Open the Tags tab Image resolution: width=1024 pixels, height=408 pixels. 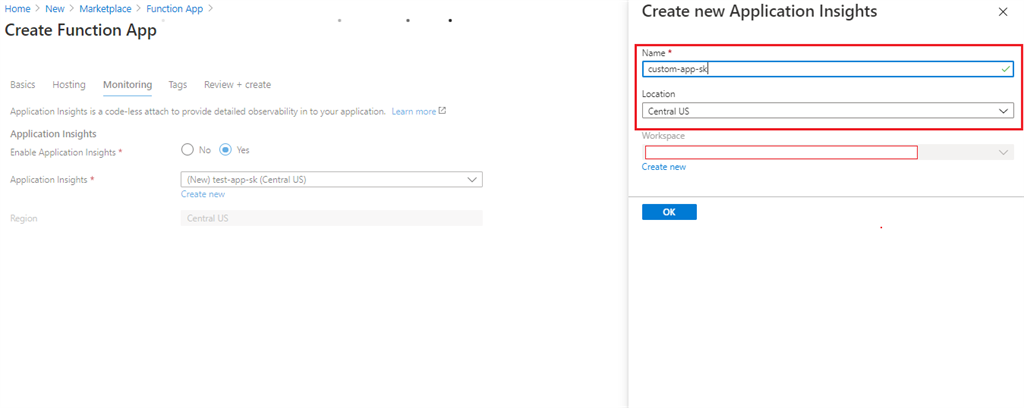click(178, 85)
